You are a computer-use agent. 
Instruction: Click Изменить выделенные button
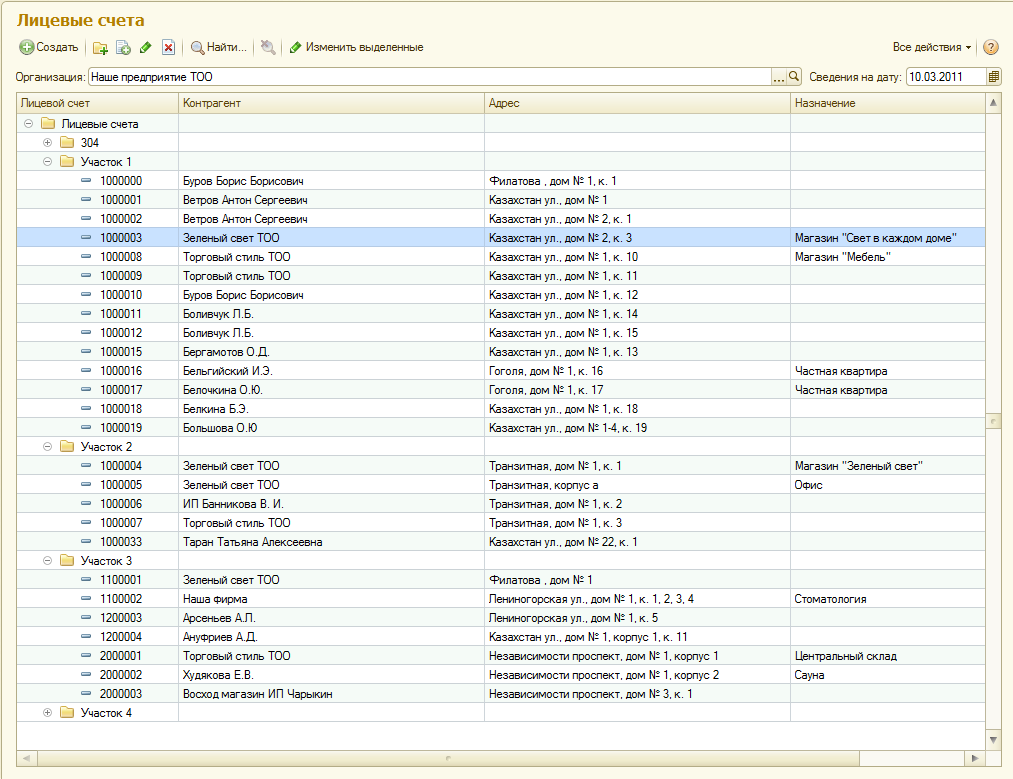(356, 47)
